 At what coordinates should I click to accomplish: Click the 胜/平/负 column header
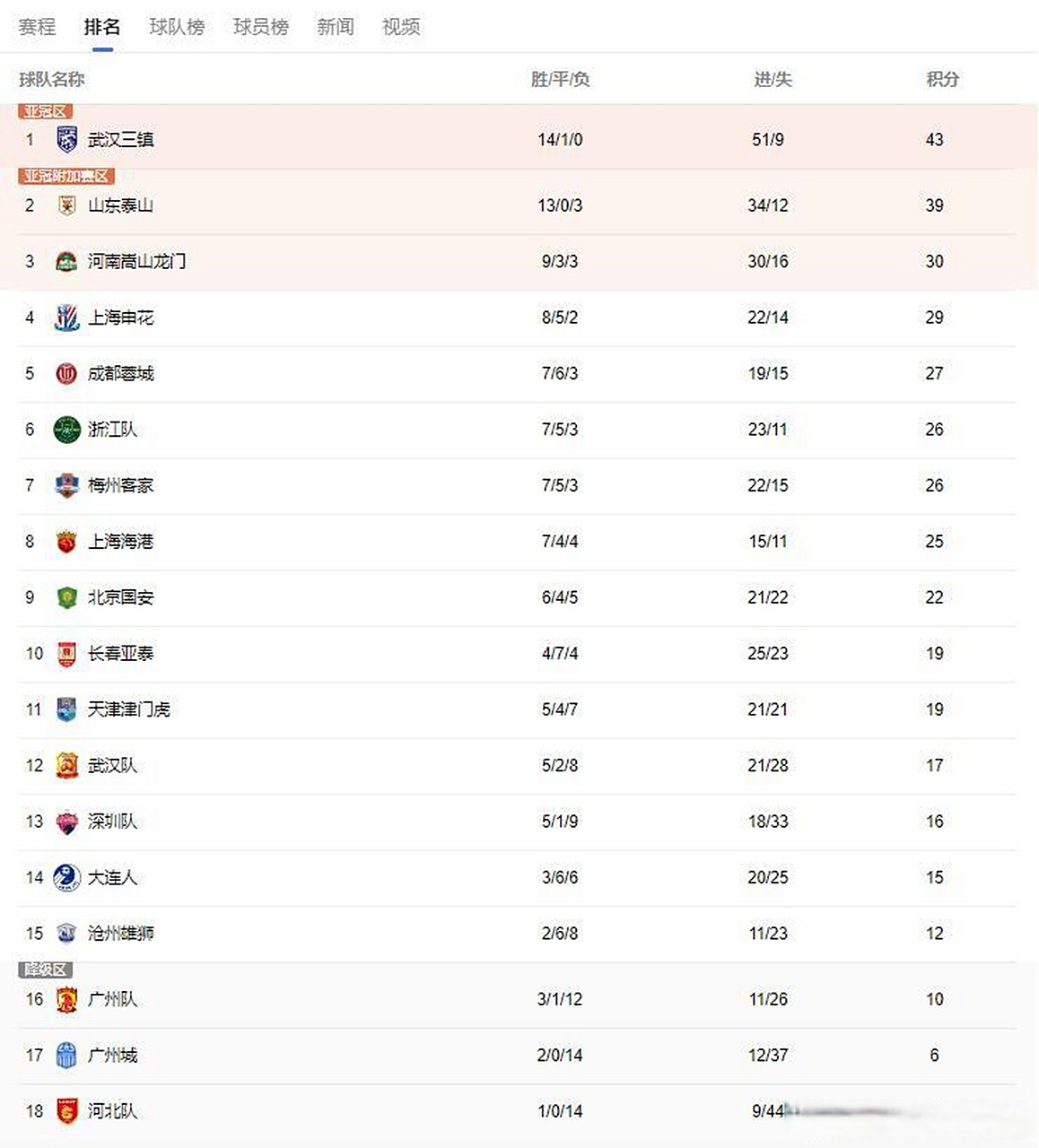coord(560,80)
